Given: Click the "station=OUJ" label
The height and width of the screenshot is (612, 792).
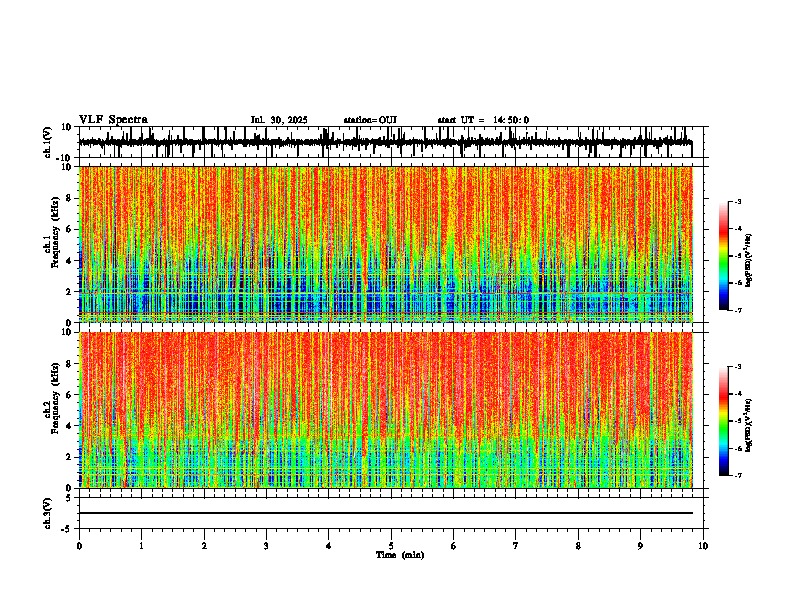Looking at the screenshot, I should point(370,120).
